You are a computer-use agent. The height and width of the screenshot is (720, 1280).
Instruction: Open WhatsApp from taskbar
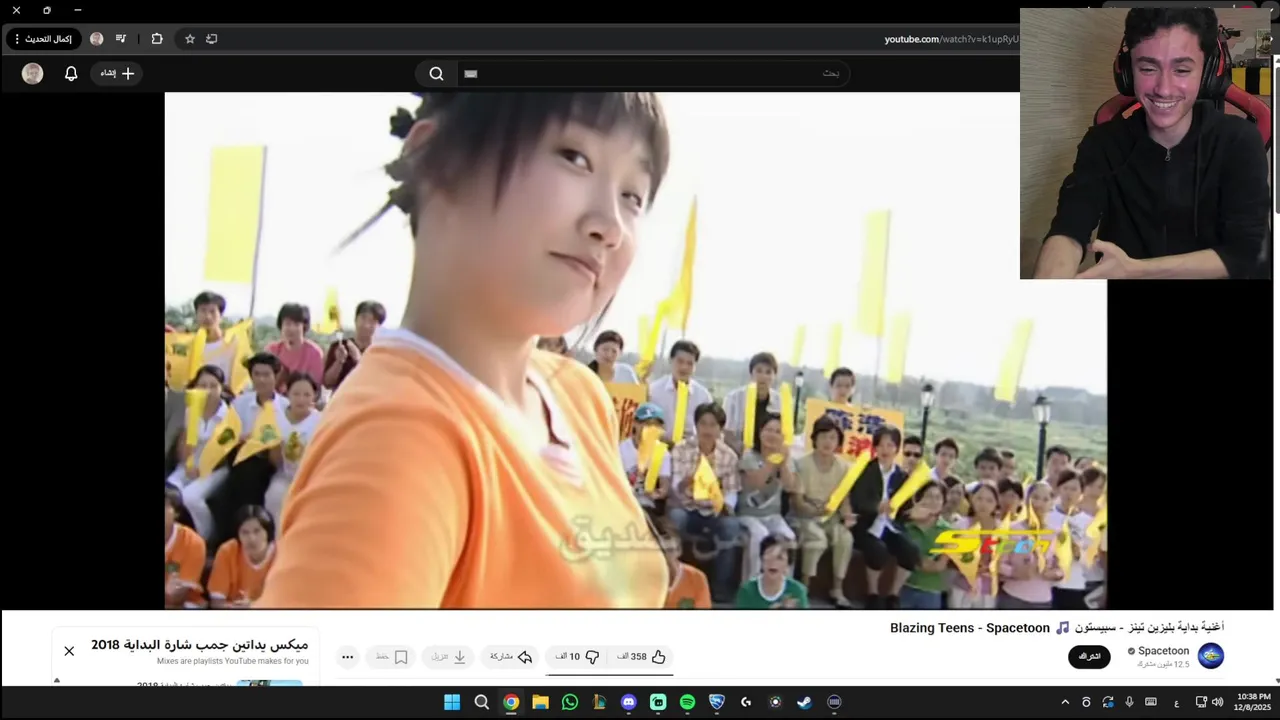[x=570, y=702]
